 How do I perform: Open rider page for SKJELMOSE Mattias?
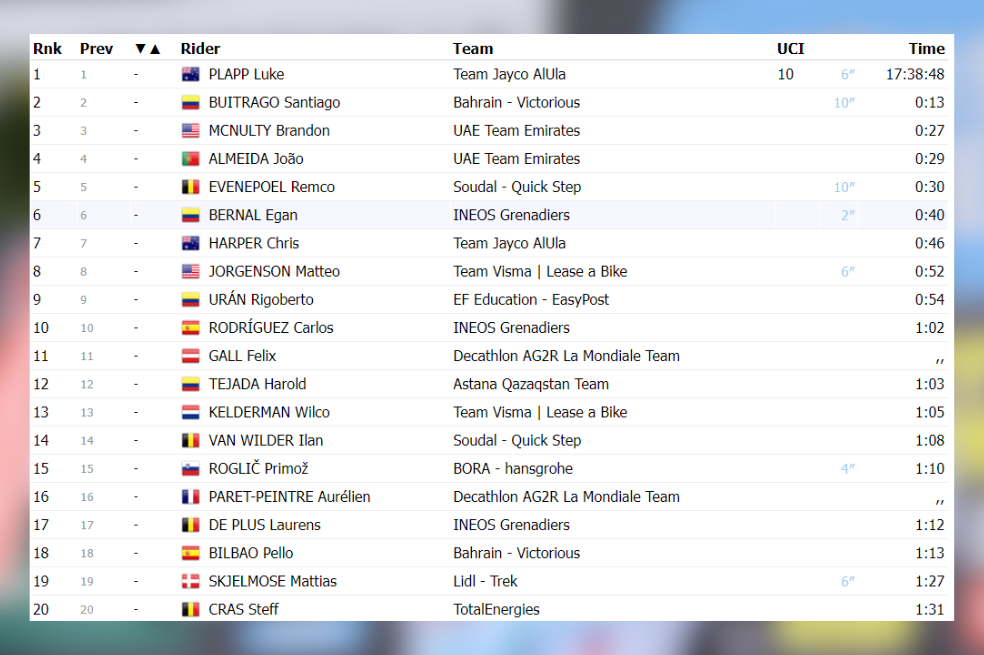(x=272, y=582)
